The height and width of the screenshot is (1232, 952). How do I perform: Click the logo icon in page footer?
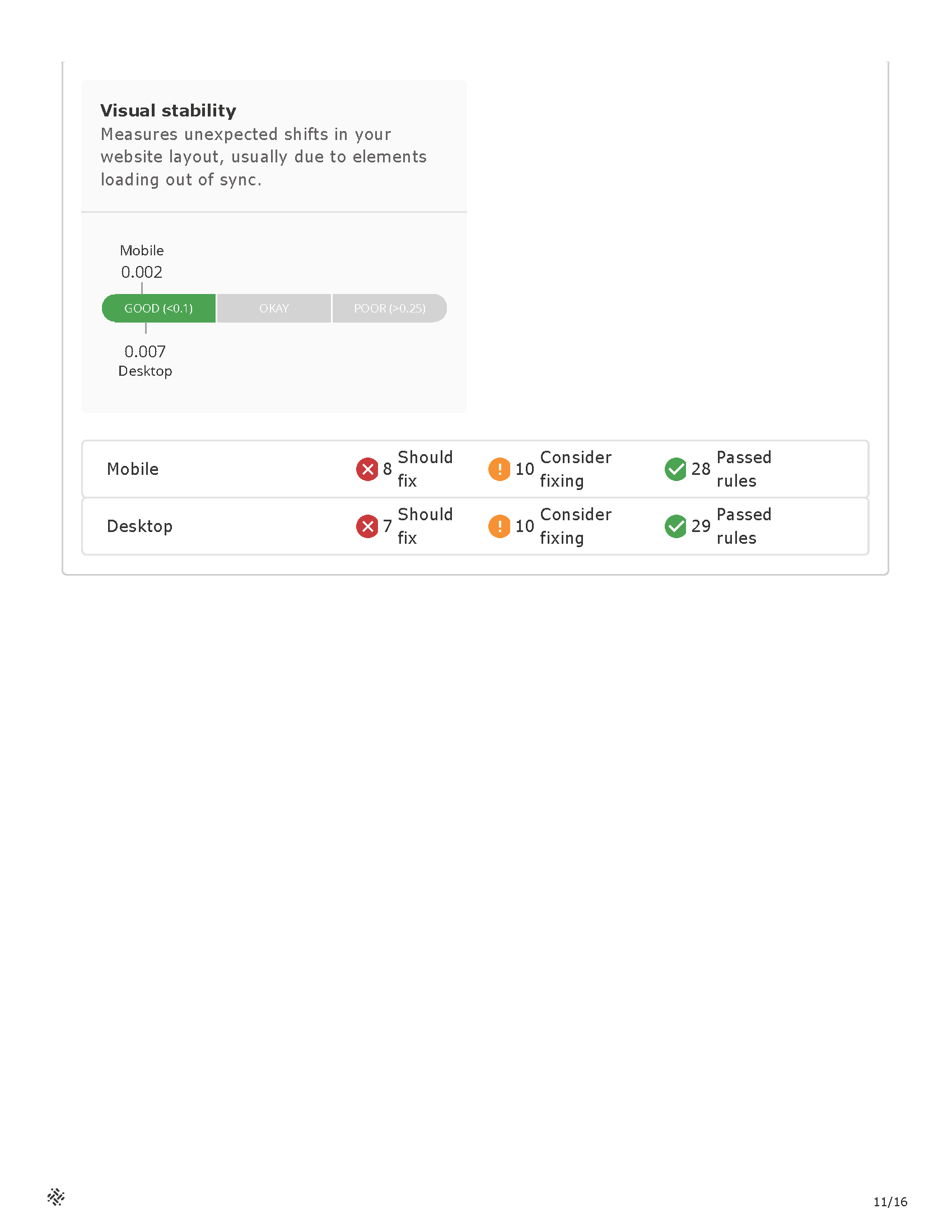[x=56, y=1197]
